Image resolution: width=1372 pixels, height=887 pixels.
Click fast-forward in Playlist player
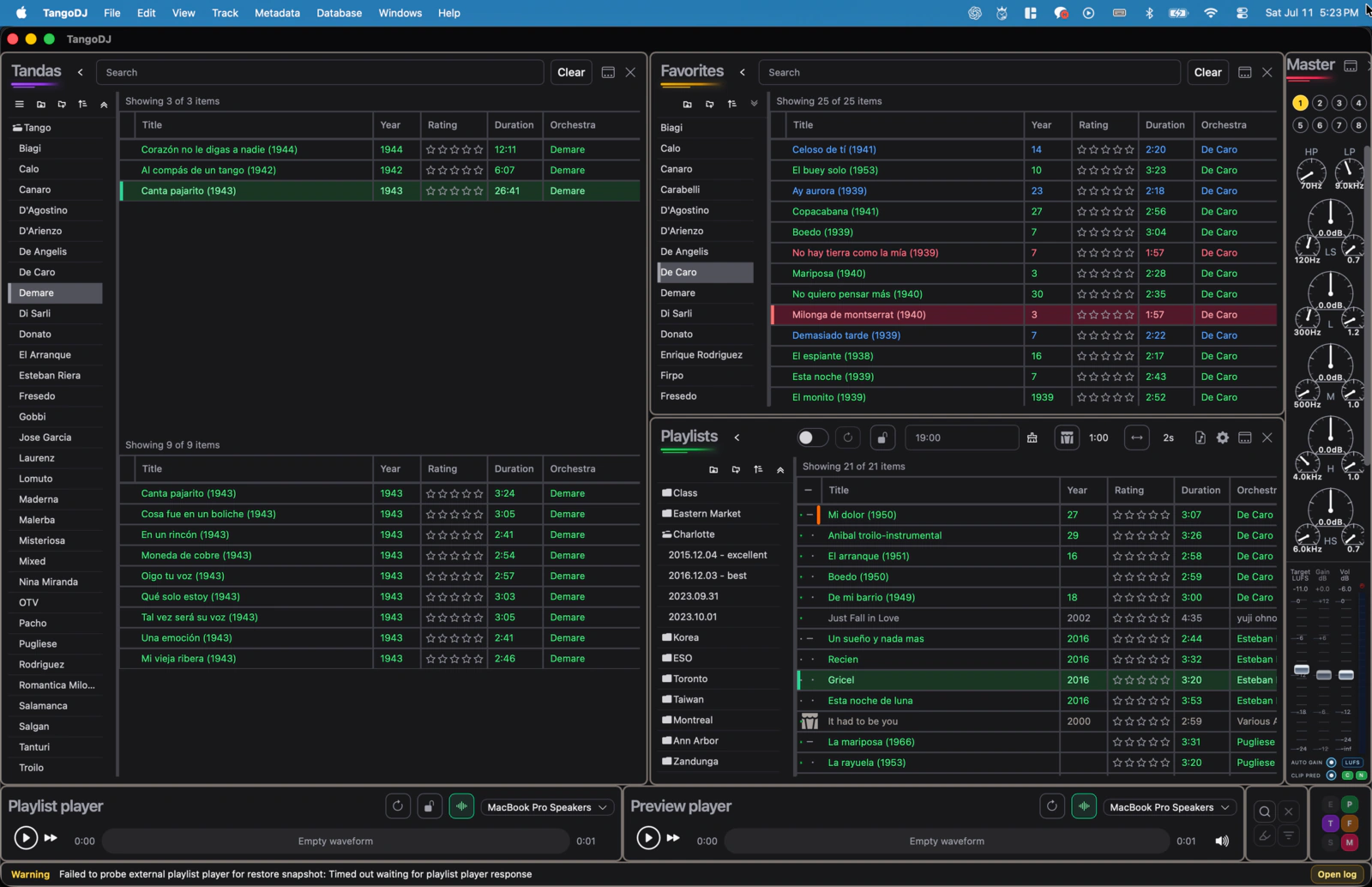coord(51,837)
